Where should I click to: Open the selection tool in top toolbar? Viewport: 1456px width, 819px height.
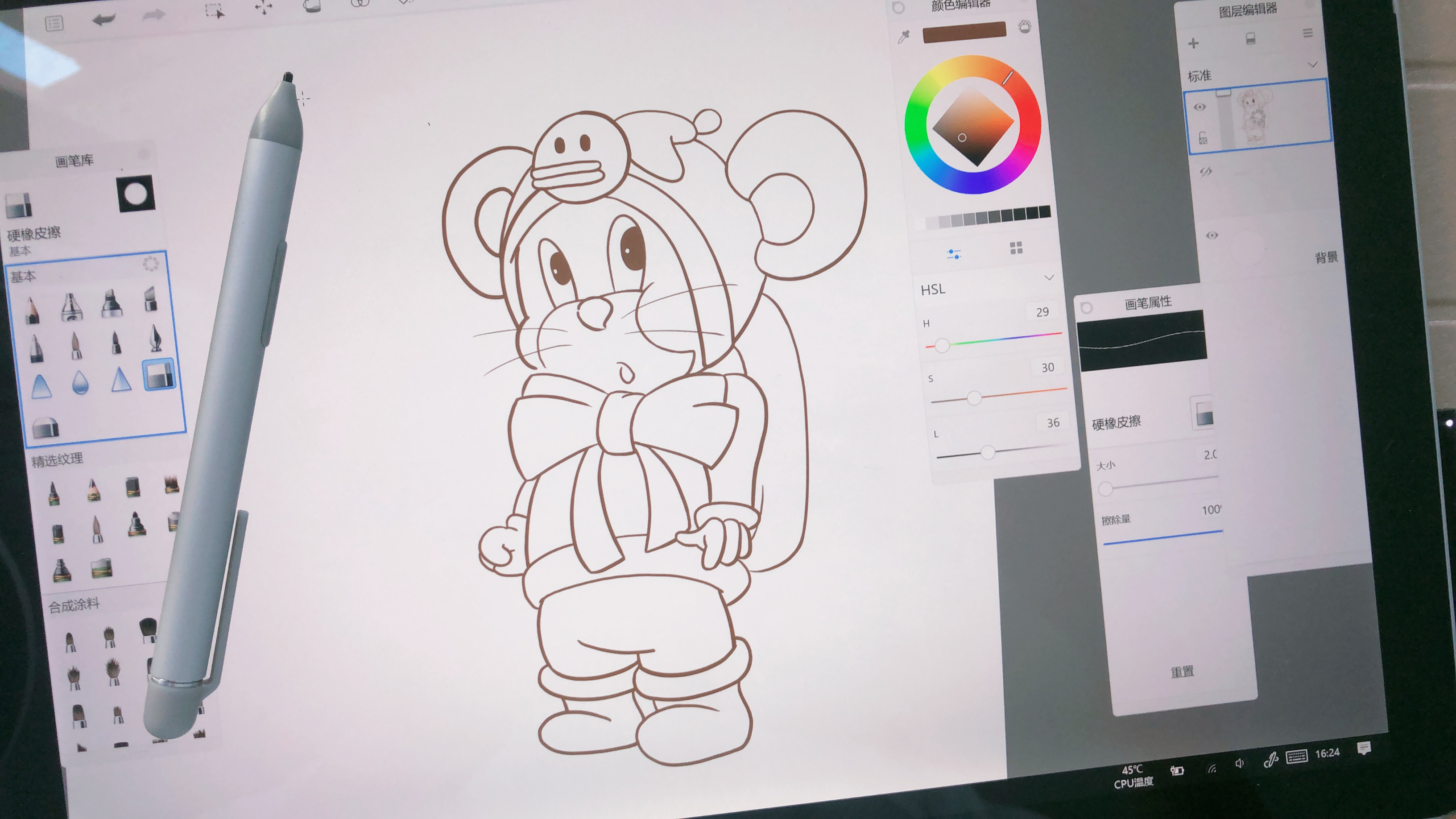(x=214, y=11)
